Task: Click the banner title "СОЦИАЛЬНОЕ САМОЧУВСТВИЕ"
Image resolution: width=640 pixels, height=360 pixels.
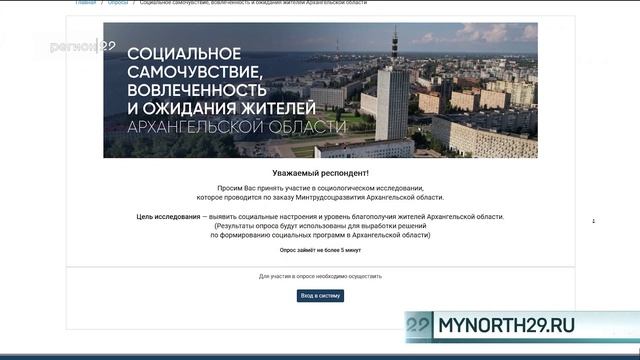Action: (195, 63)
